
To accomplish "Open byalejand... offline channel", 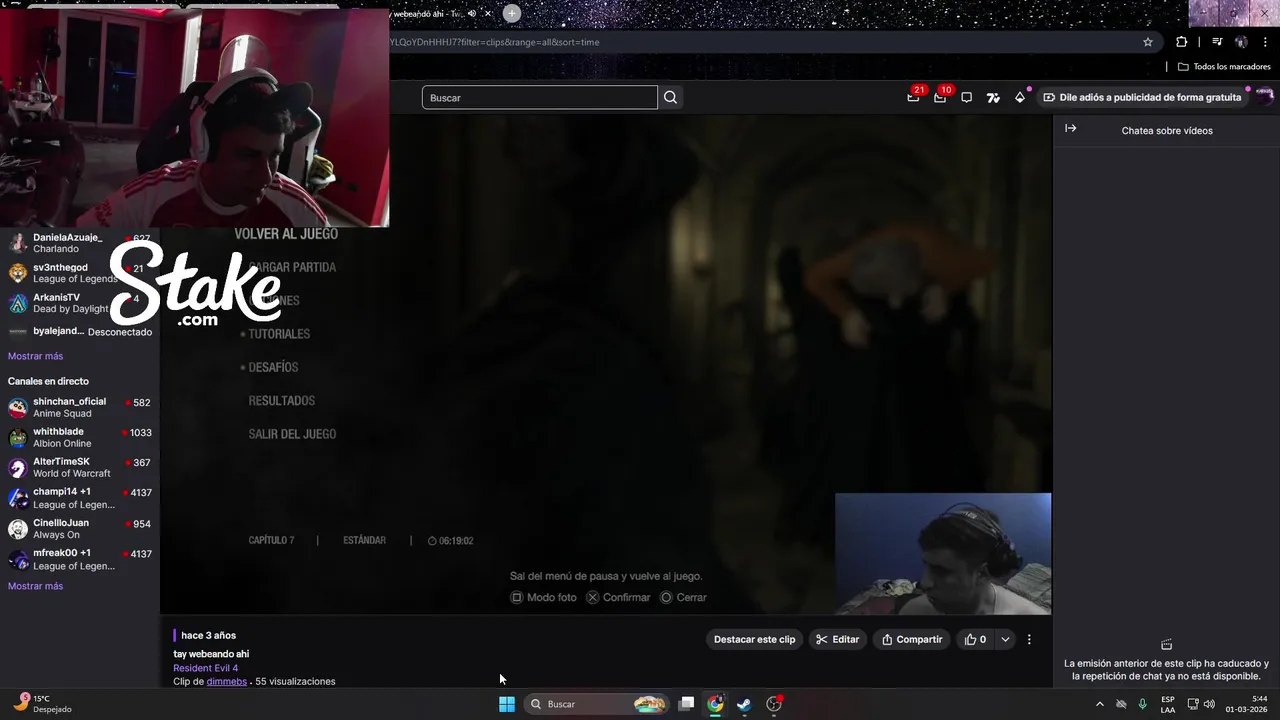I will [x=80, y=331].
